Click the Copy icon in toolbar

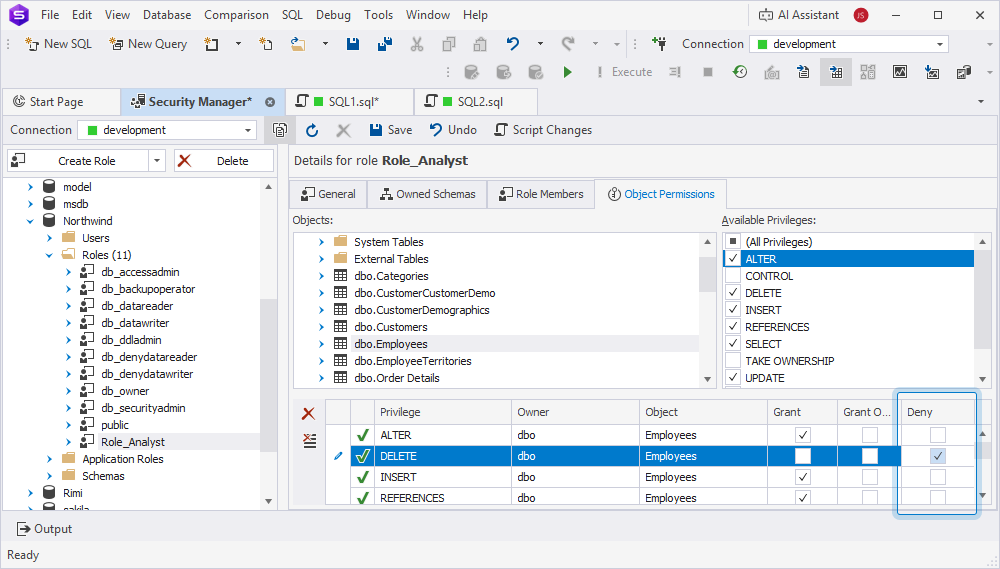coord(449,44)
